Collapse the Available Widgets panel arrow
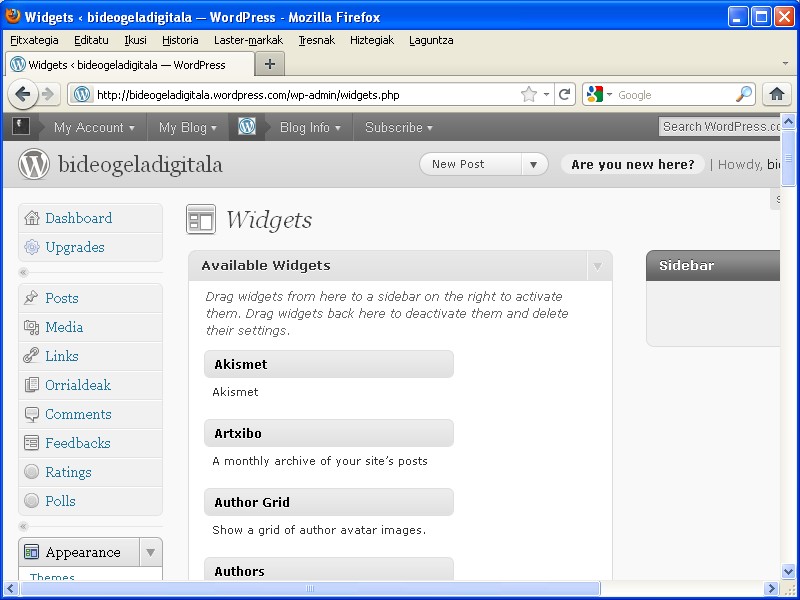 [597, 266]
